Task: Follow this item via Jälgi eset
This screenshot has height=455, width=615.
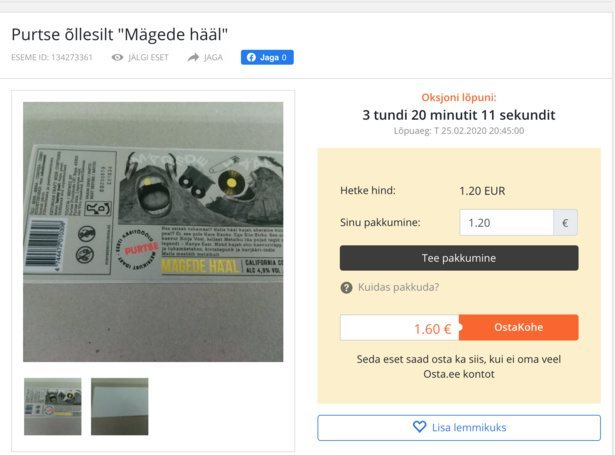Action: point(140,58)
